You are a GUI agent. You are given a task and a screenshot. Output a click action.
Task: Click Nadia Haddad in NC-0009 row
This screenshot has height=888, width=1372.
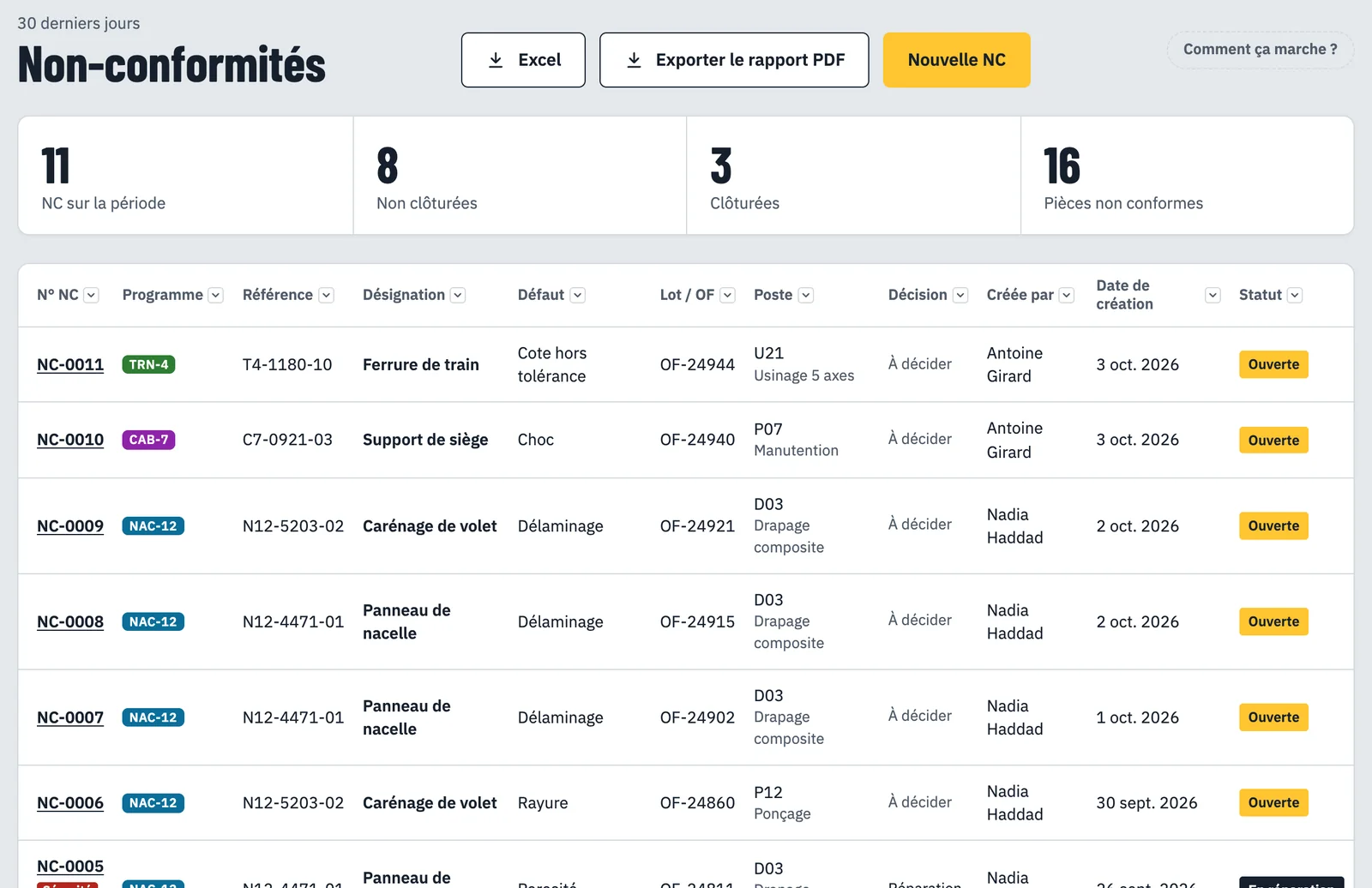[x=1015, y=526]
